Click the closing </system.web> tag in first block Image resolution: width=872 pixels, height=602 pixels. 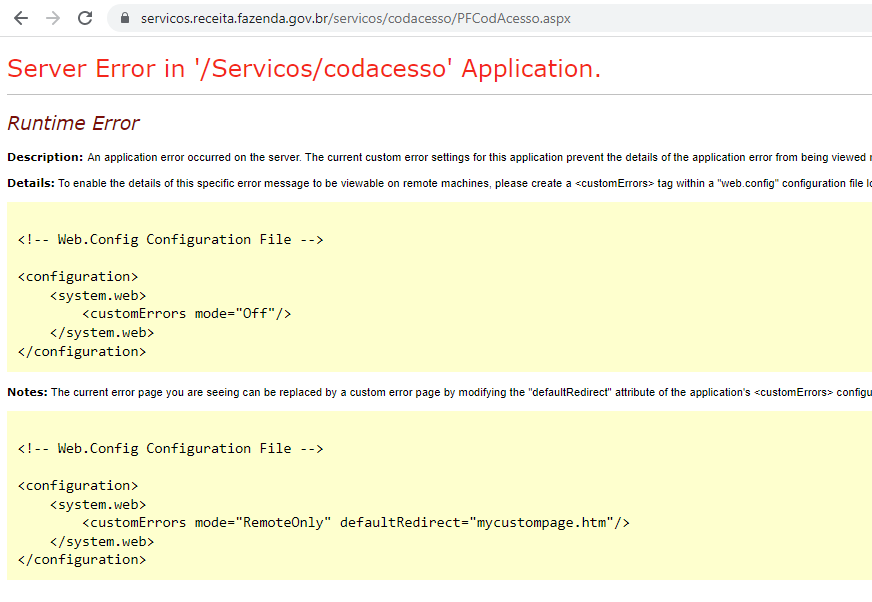click(x=102, y=333)
